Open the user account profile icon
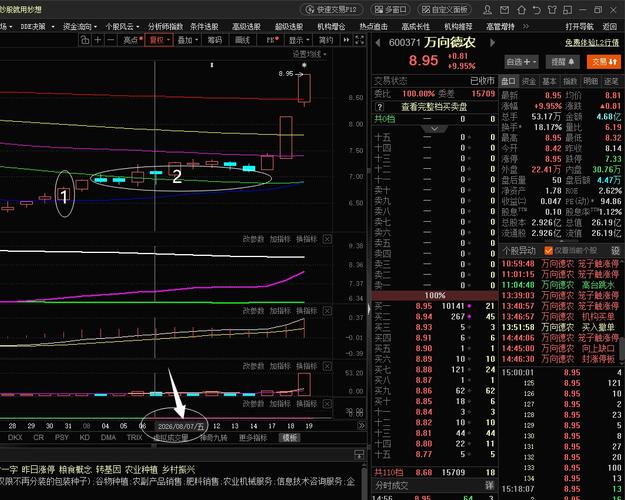The height and width of the screenshot is (500, 625). pos(487,10)
